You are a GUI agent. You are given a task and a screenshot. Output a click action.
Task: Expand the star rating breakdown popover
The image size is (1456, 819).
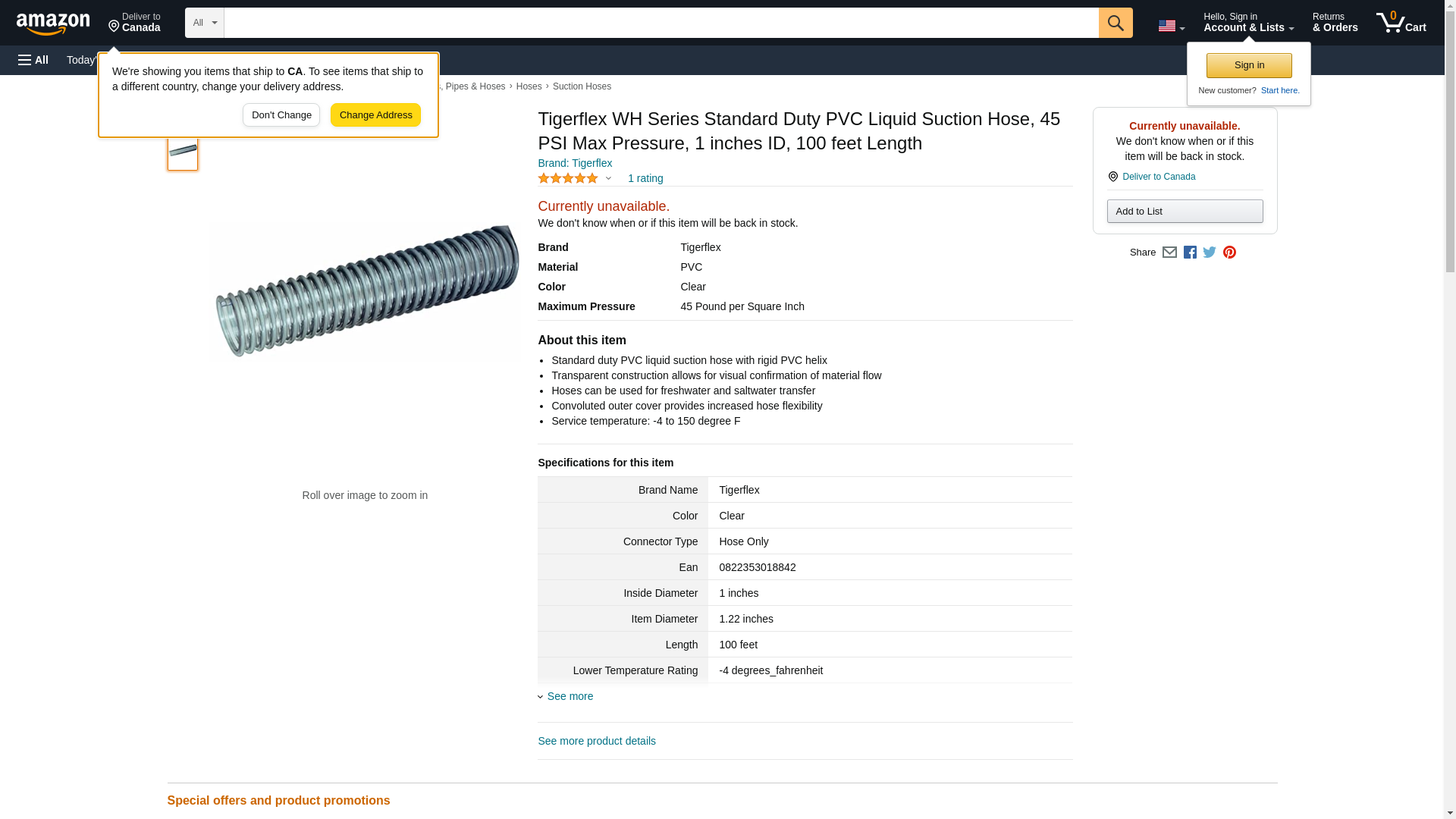click(607, 179)
